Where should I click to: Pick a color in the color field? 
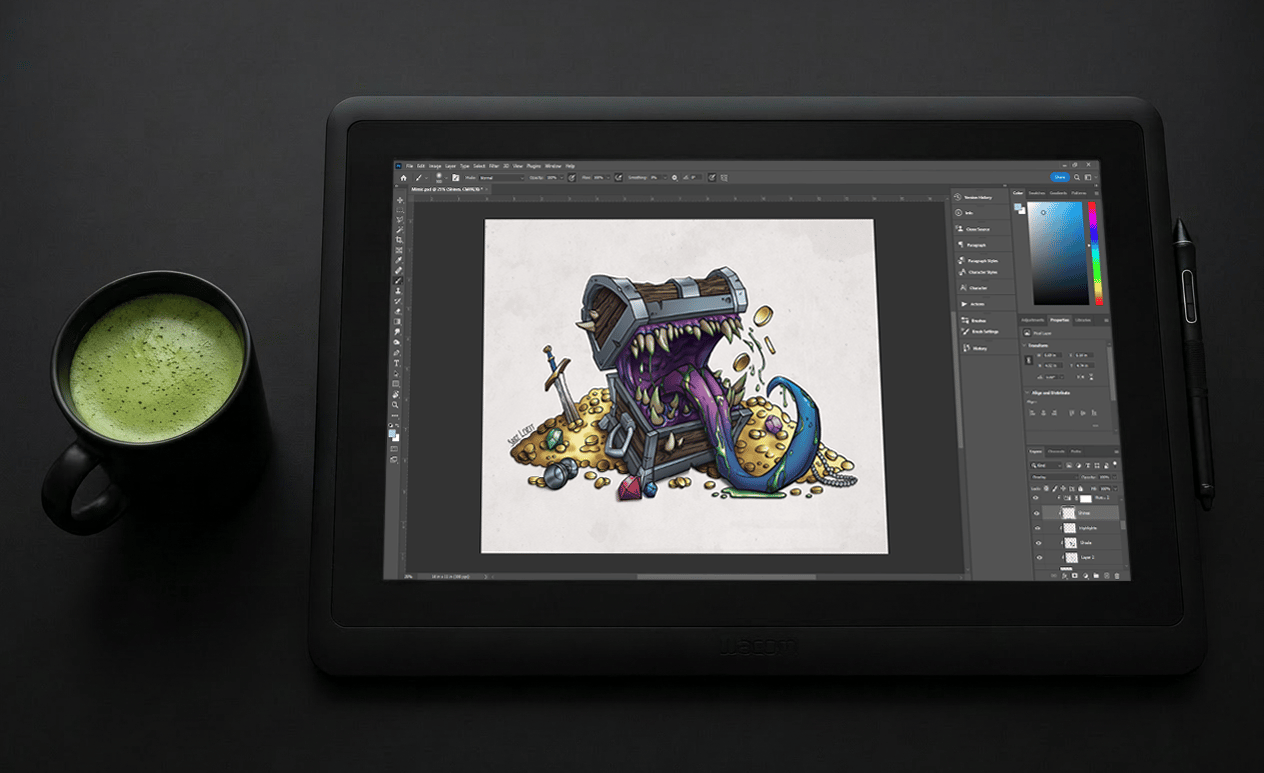[x=1059, y=254]
